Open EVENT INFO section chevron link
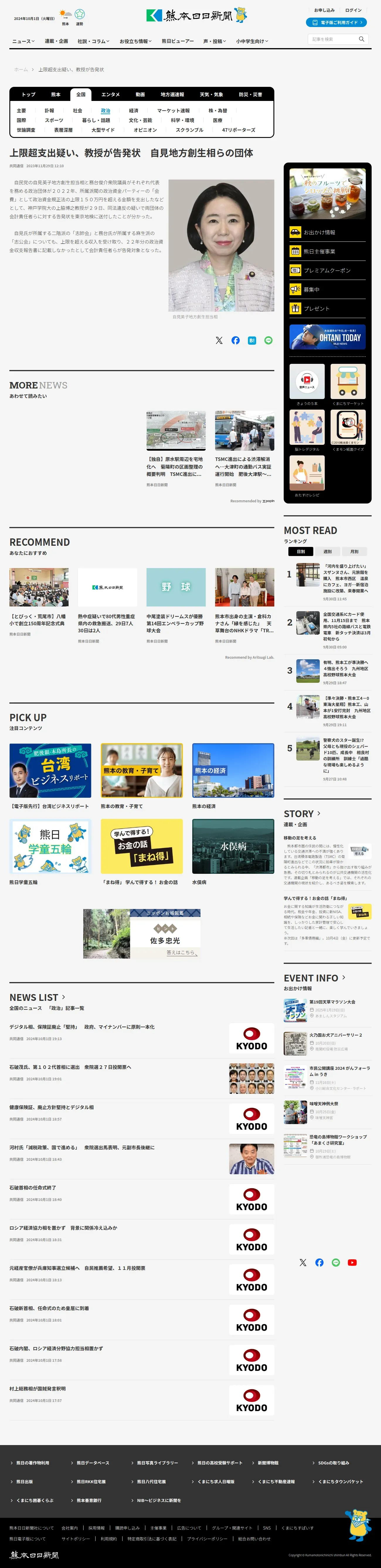The height and width of the screenshot is (1568, 381). [x=344, y=977]
